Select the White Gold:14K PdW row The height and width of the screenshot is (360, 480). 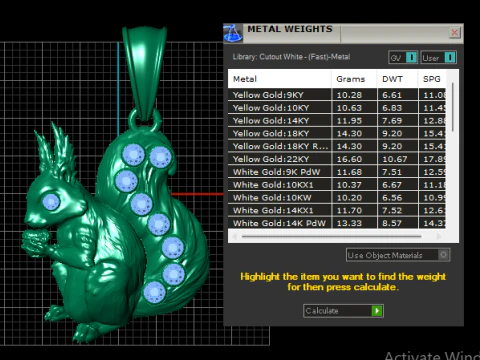tap(337, 223)
